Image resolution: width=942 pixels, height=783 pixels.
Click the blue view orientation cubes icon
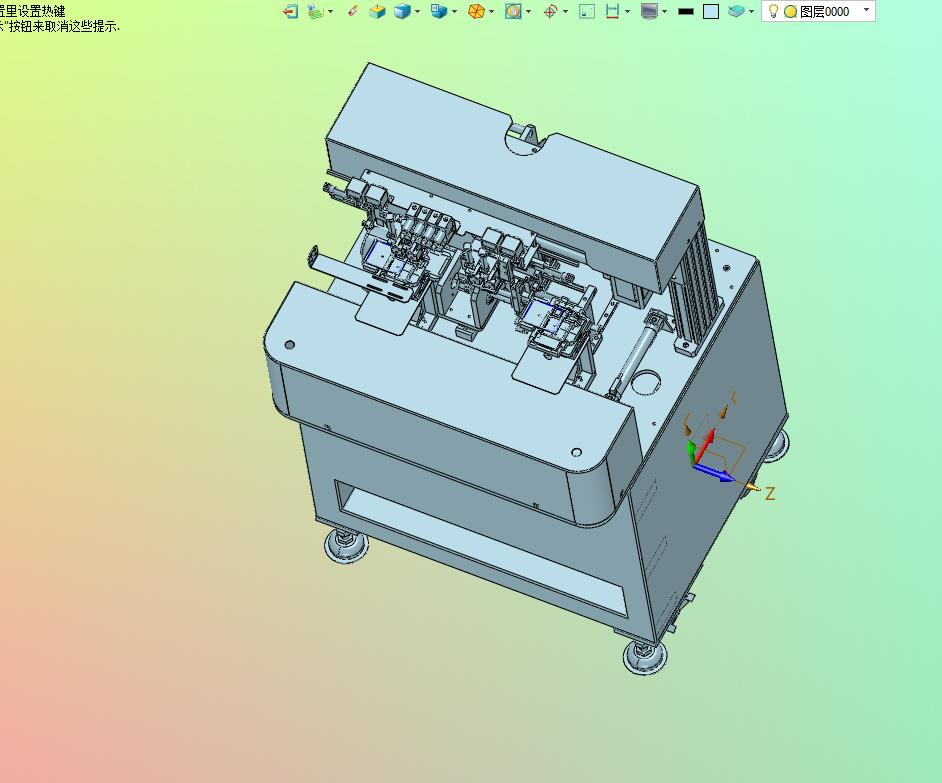439,11
